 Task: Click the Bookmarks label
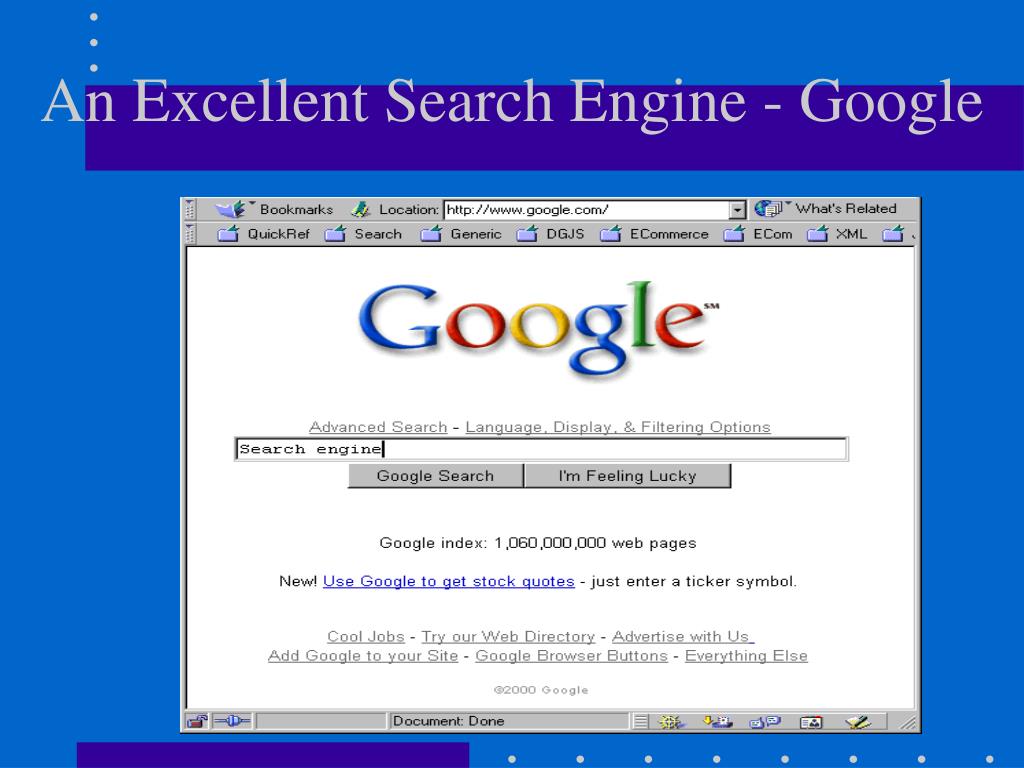(296, 209)
